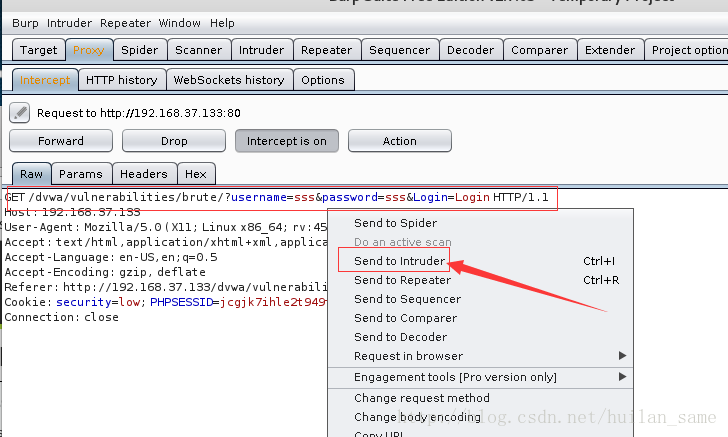Choose Send to Intruder from context menu
The height and width of the screenshot is (437, 728).
click(x=481, y=261)
